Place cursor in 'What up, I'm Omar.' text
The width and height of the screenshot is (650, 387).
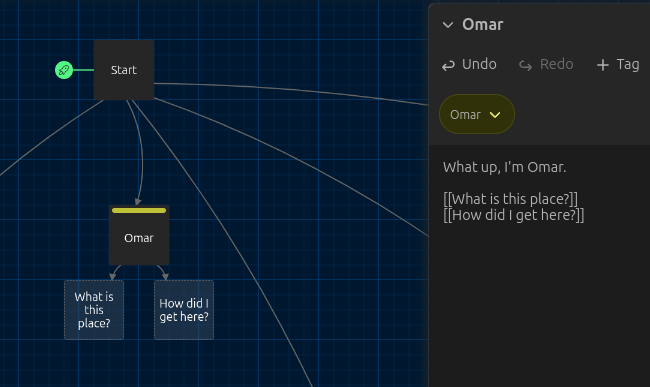pos(504,167)
